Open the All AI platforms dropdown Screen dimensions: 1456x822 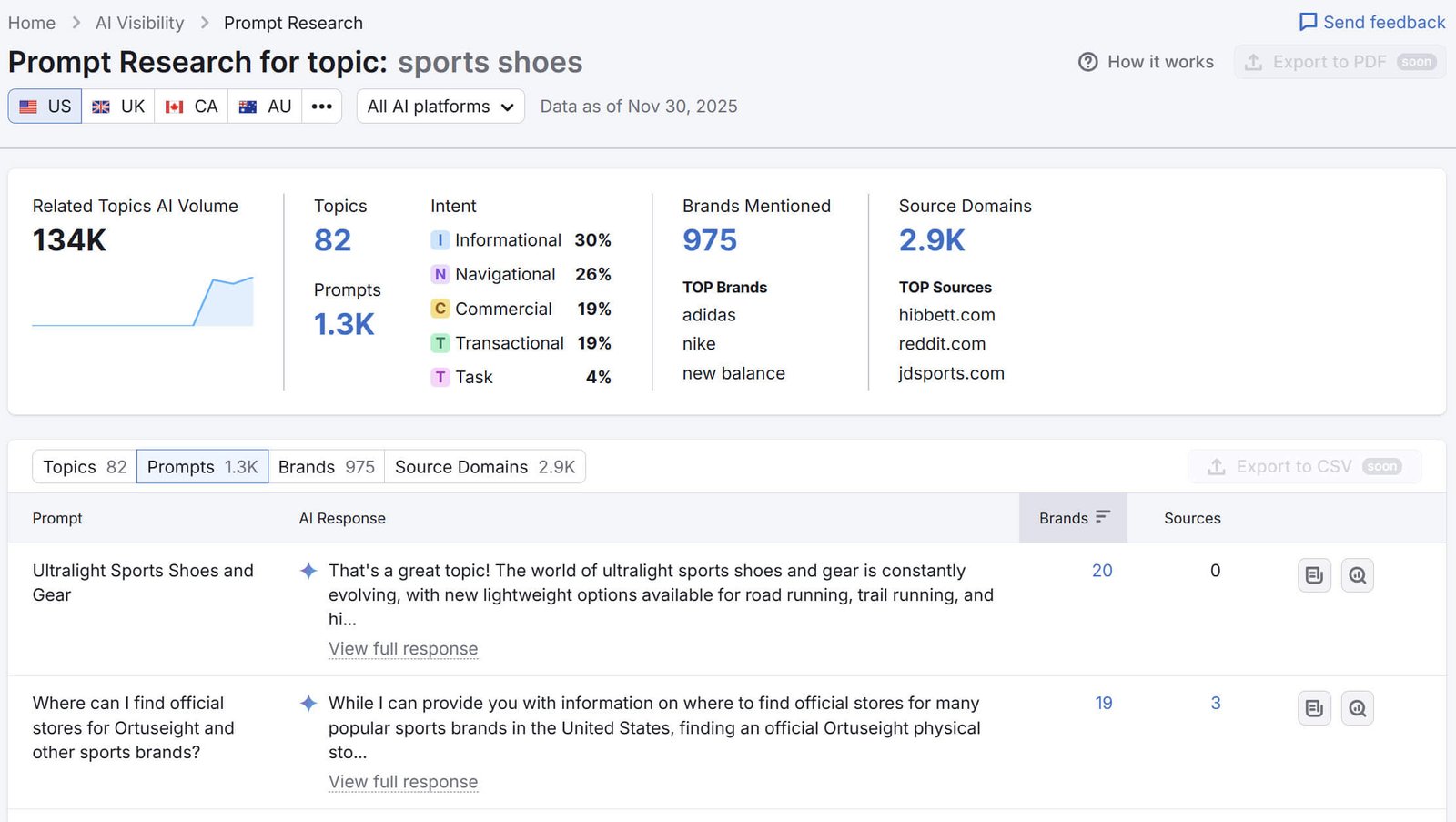(x=440, y=107)
